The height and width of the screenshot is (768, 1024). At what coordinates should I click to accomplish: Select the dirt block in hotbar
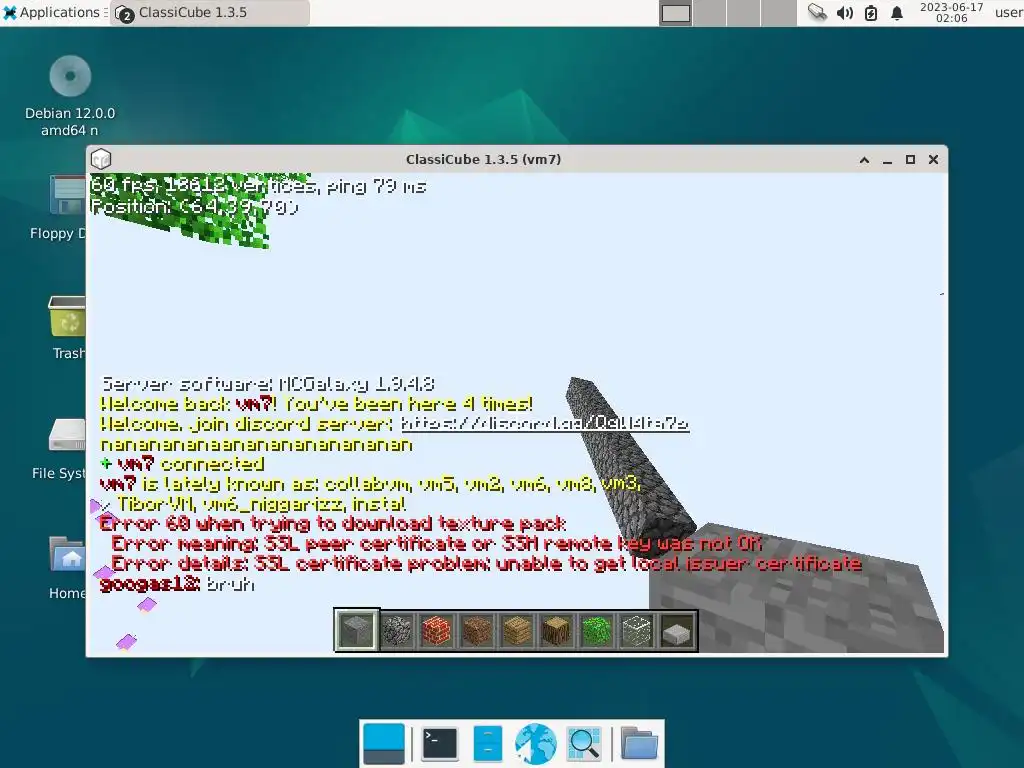click(477, 631)
